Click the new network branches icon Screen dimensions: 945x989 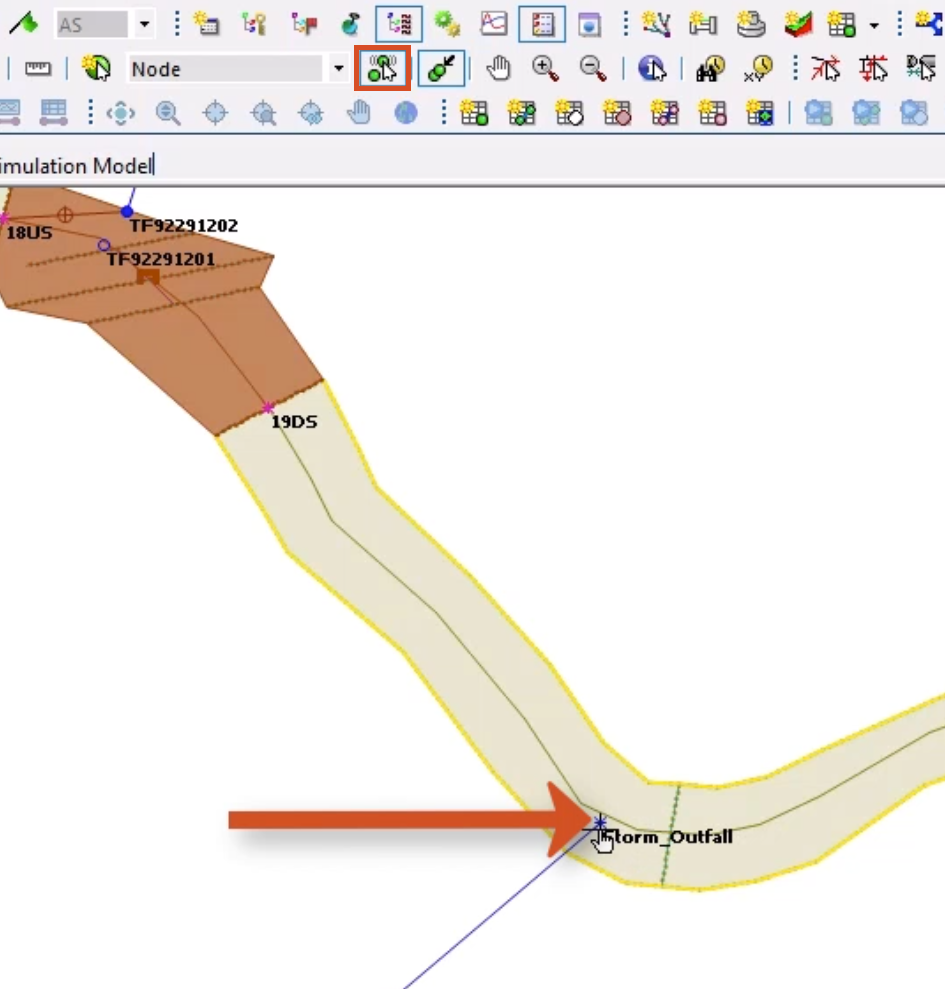point(656,24)
